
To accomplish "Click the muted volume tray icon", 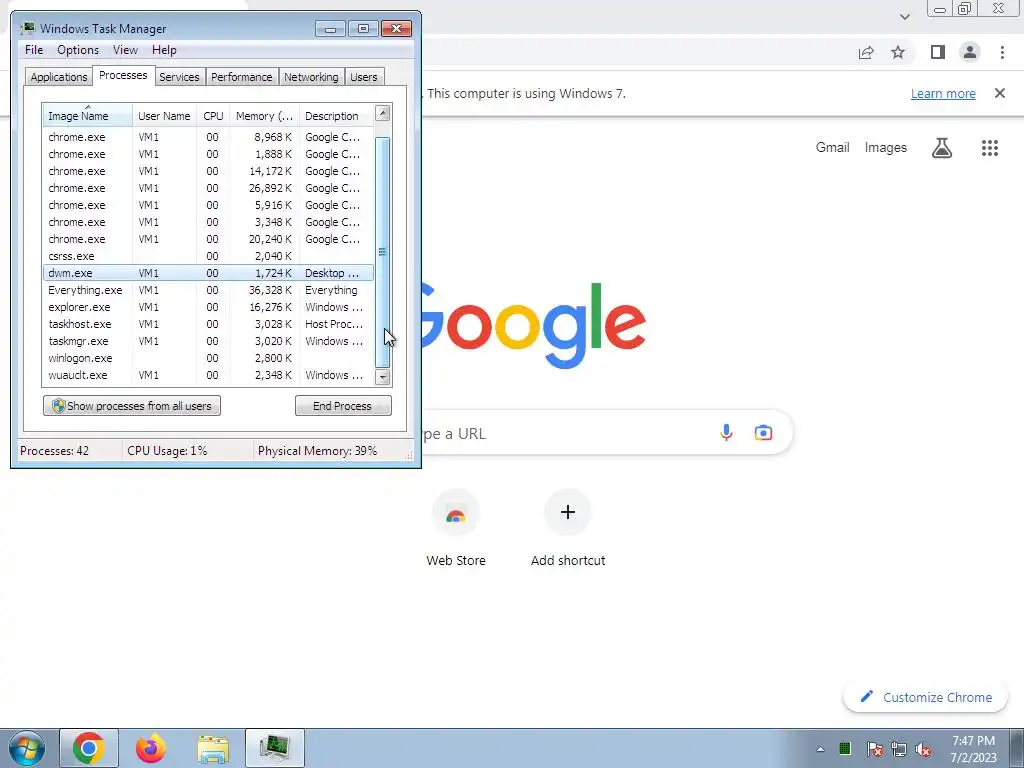I will click(x=923, y=749).
